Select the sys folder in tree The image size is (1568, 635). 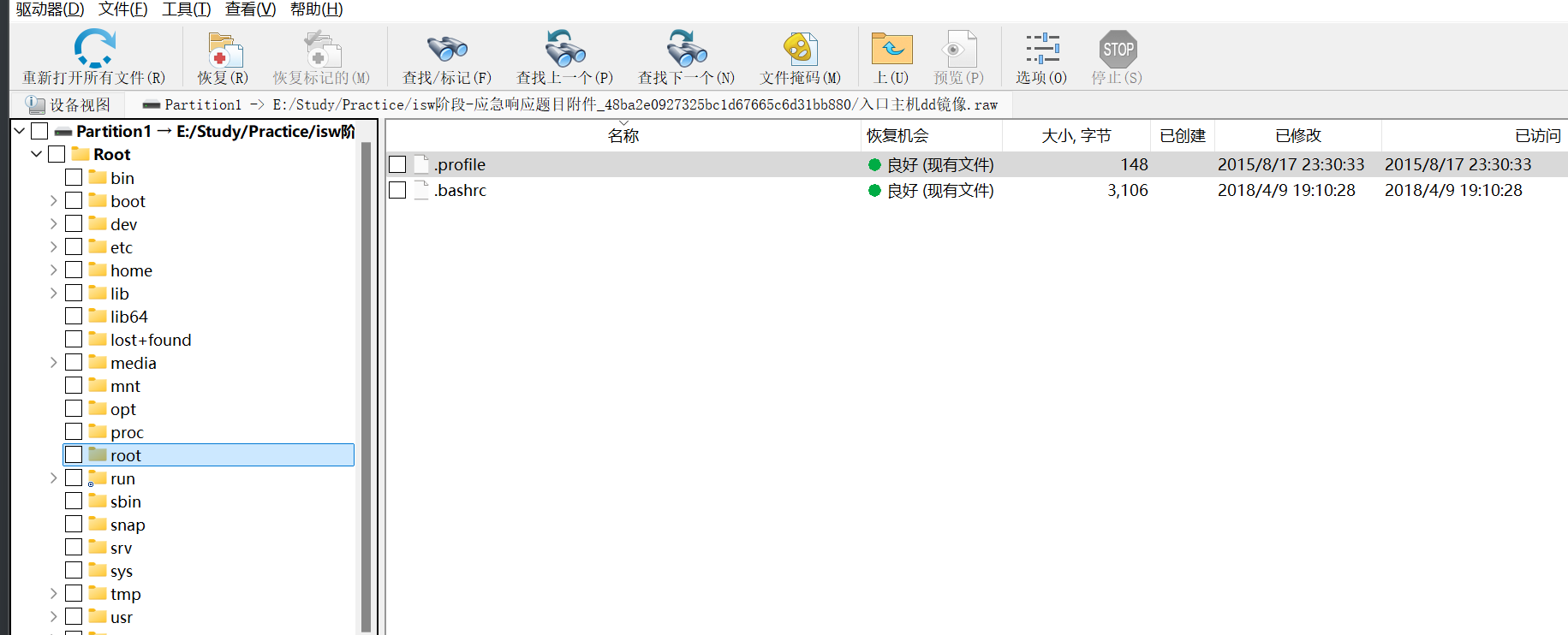click(x=121, y=571)
